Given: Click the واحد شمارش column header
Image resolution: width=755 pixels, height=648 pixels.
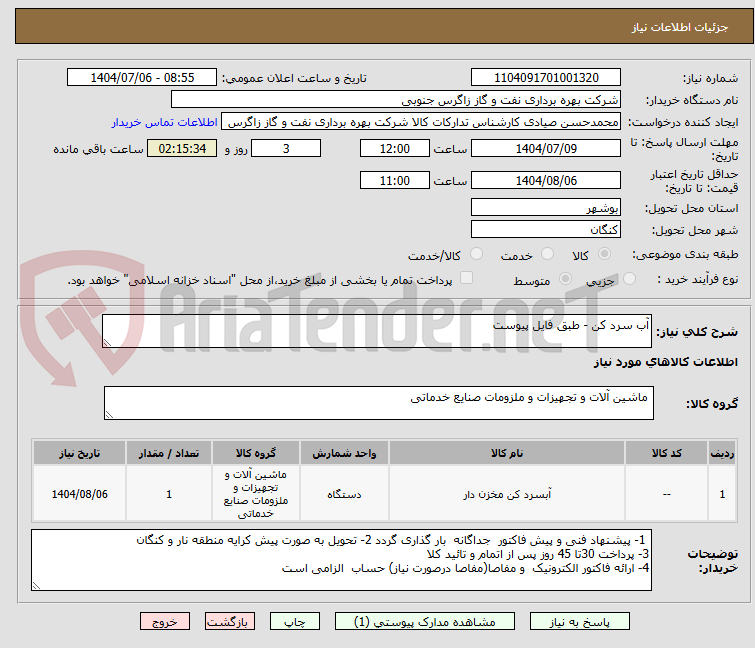Looking at the screenshot, I should click(x=344, y=453).
